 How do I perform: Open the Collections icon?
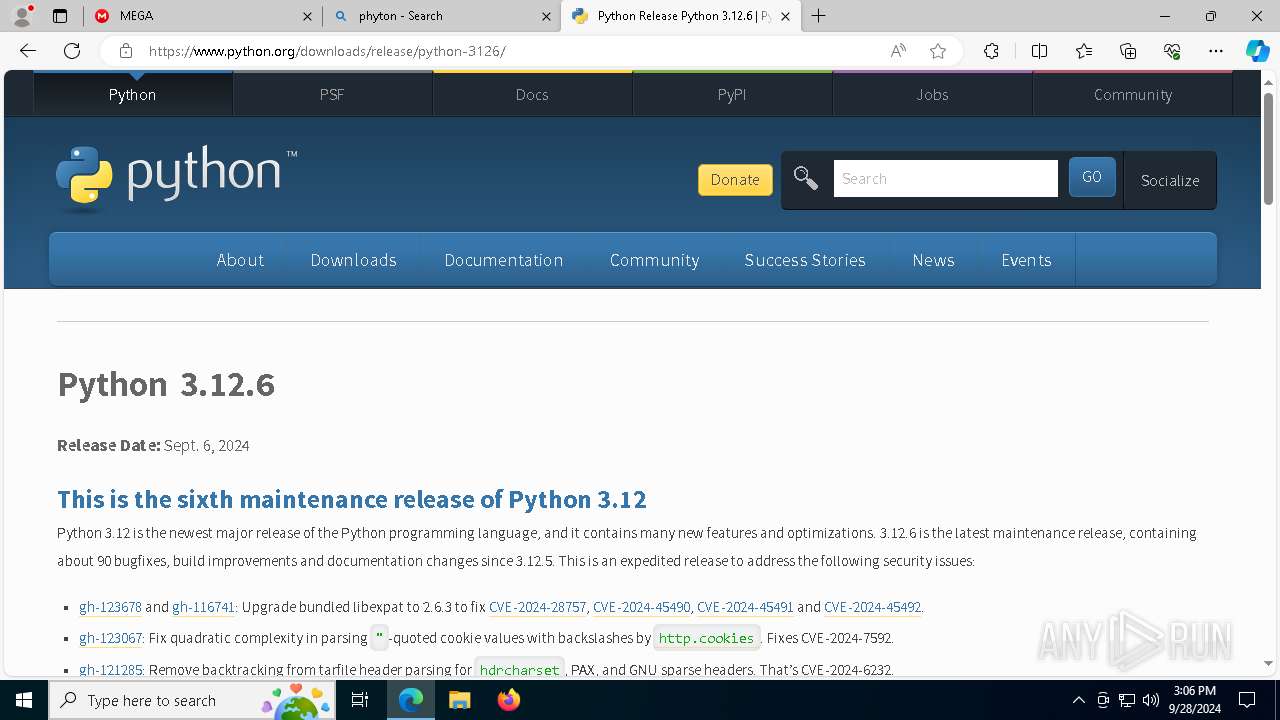[1128, 51]
